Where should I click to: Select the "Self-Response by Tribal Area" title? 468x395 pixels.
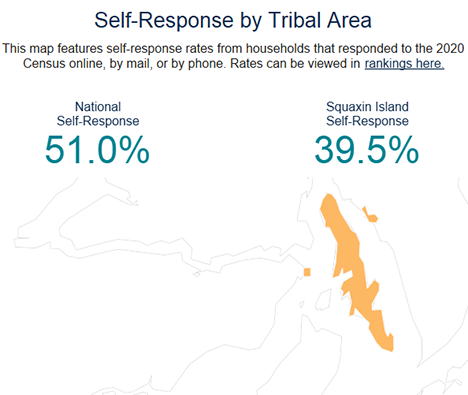[x=233, y=20]
